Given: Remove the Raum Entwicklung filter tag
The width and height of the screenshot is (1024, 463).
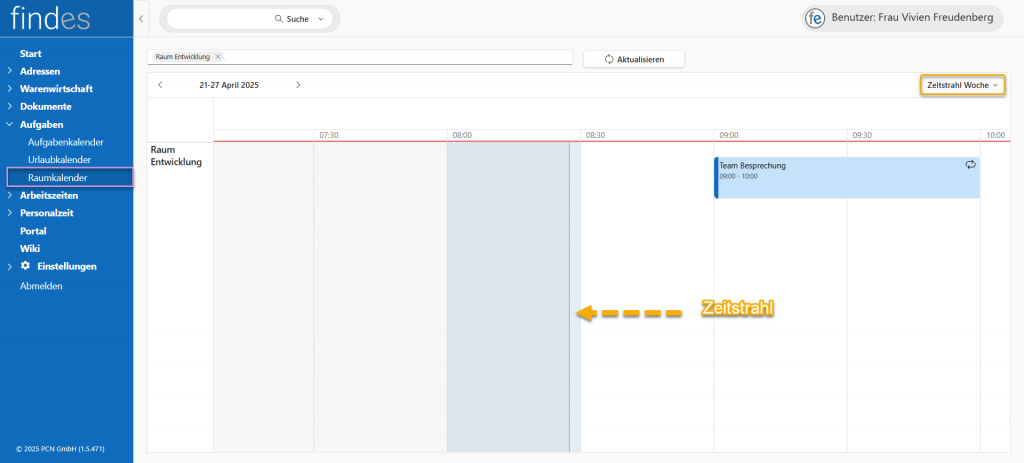Looking at the screenshot, I should (x=218, y=57).
